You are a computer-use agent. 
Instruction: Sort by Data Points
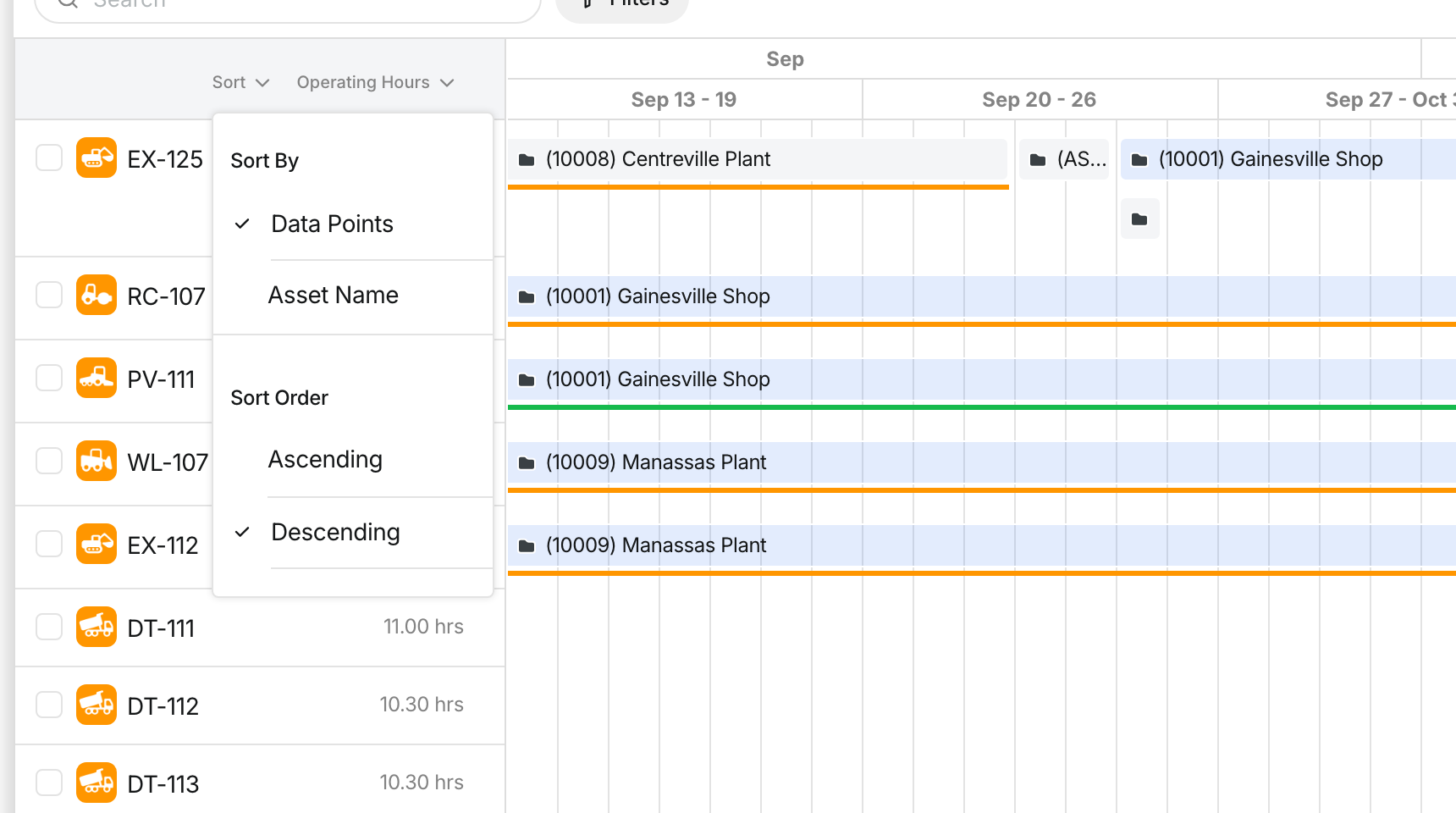click(x=353, y=224)
